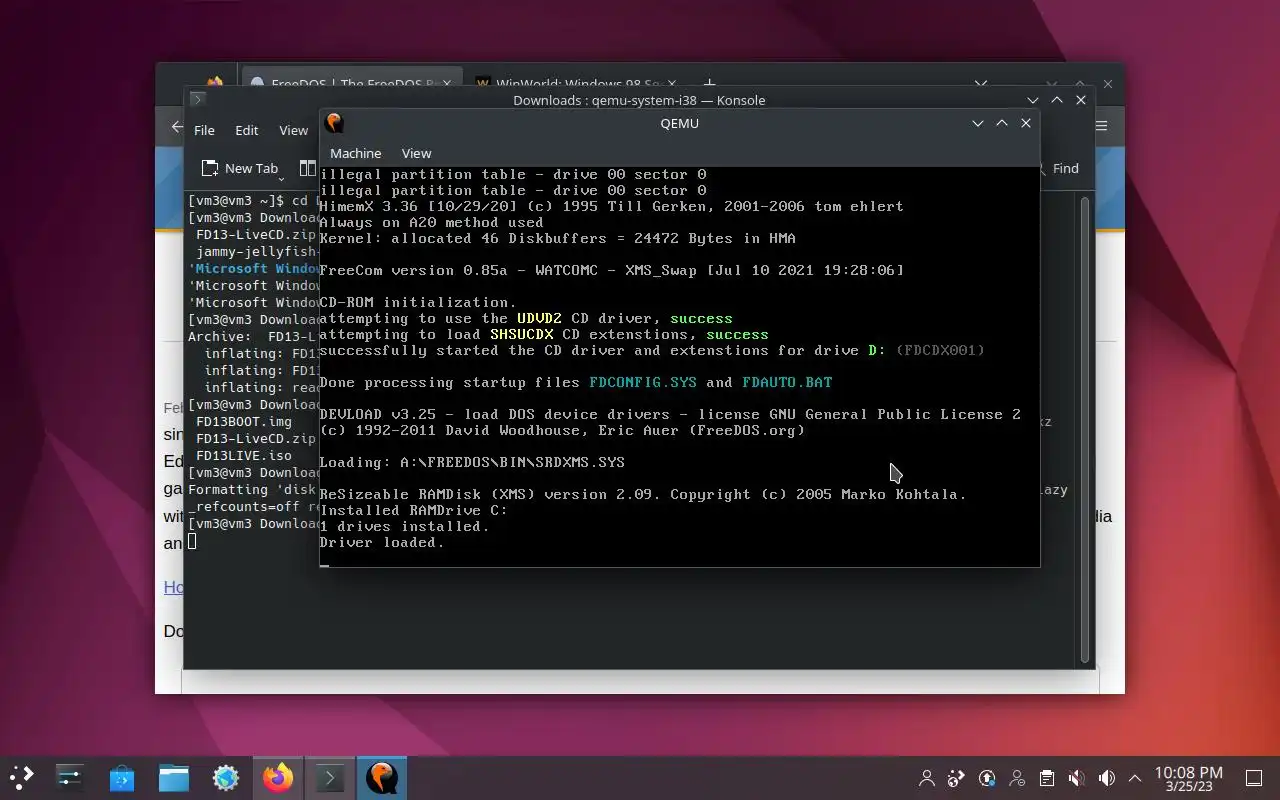
Task: Open the Discover shopping bag icon in the taskbar
Action: [121, 777]
